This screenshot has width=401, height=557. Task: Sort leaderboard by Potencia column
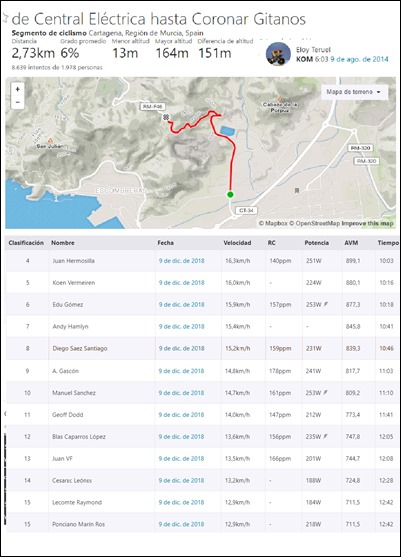pos(316,243)
